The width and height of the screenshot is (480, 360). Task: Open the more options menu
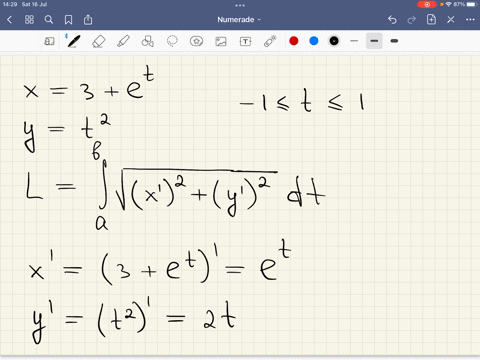point(470,20)
